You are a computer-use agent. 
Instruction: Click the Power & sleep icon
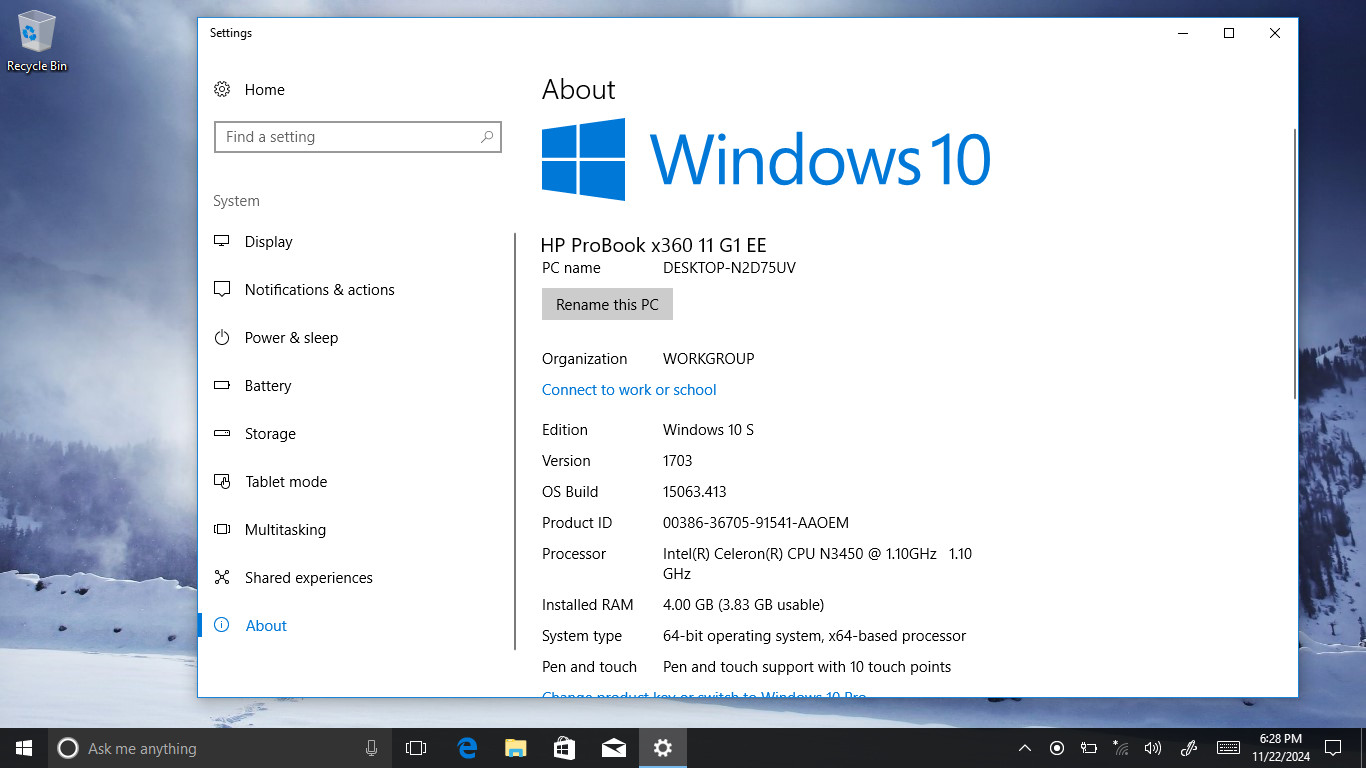(222, 337)
